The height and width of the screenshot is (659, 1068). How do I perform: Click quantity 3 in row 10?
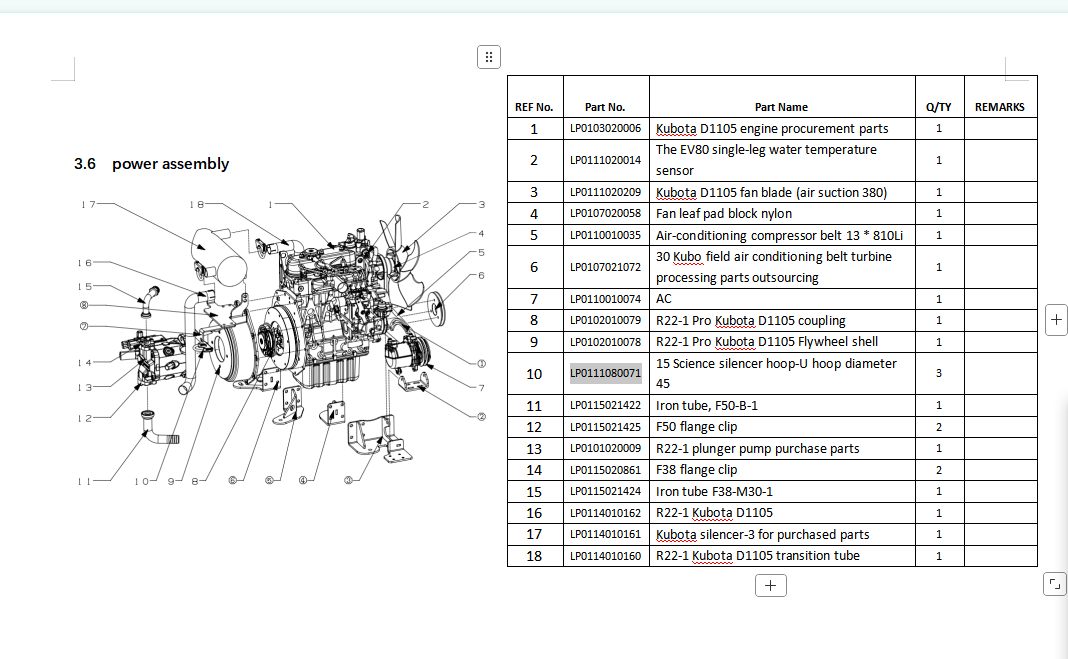click(x=939, y=373)
